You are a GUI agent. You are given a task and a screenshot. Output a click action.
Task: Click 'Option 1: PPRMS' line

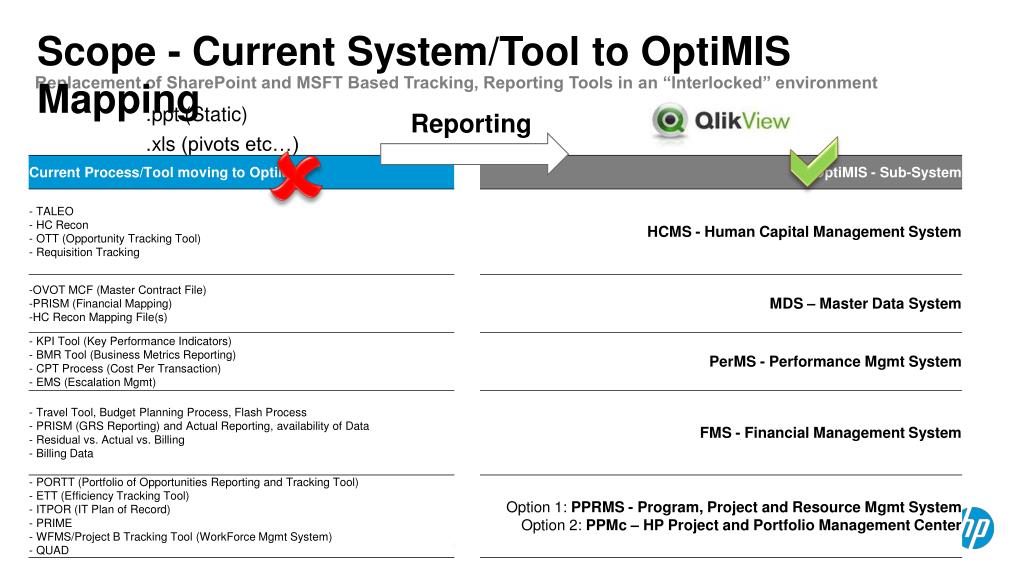733,507
